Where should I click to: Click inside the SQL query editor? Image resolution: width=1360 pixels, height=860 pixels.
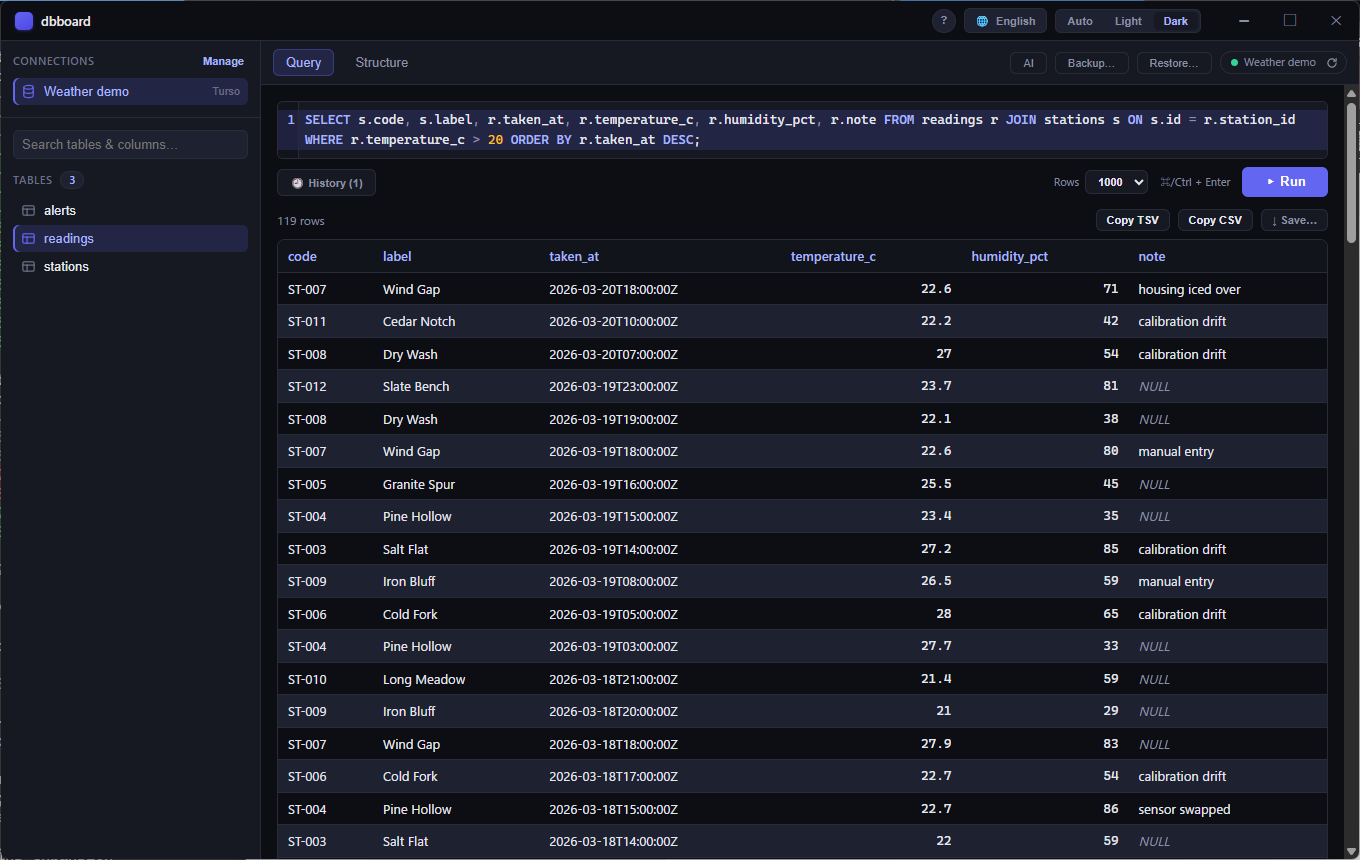click(x=802, y=130)
